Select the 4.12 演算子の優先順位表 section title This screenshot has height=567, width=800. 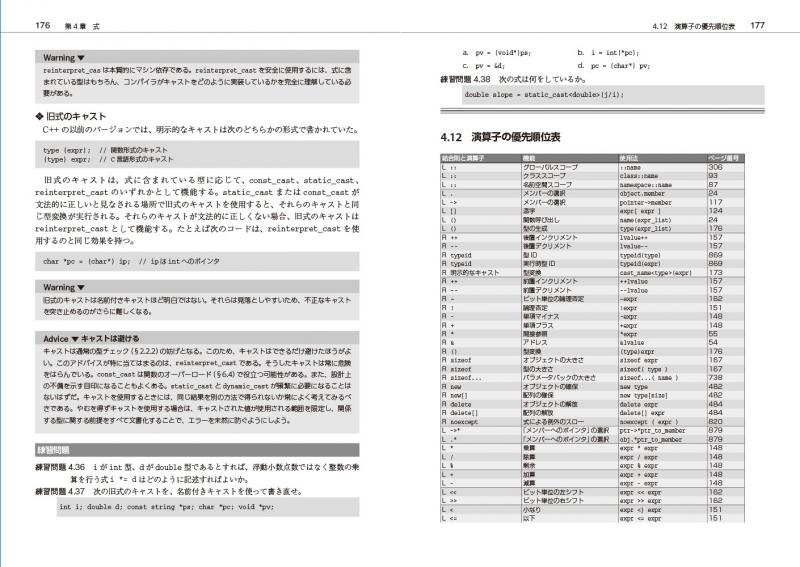click(x=500, y=137)
